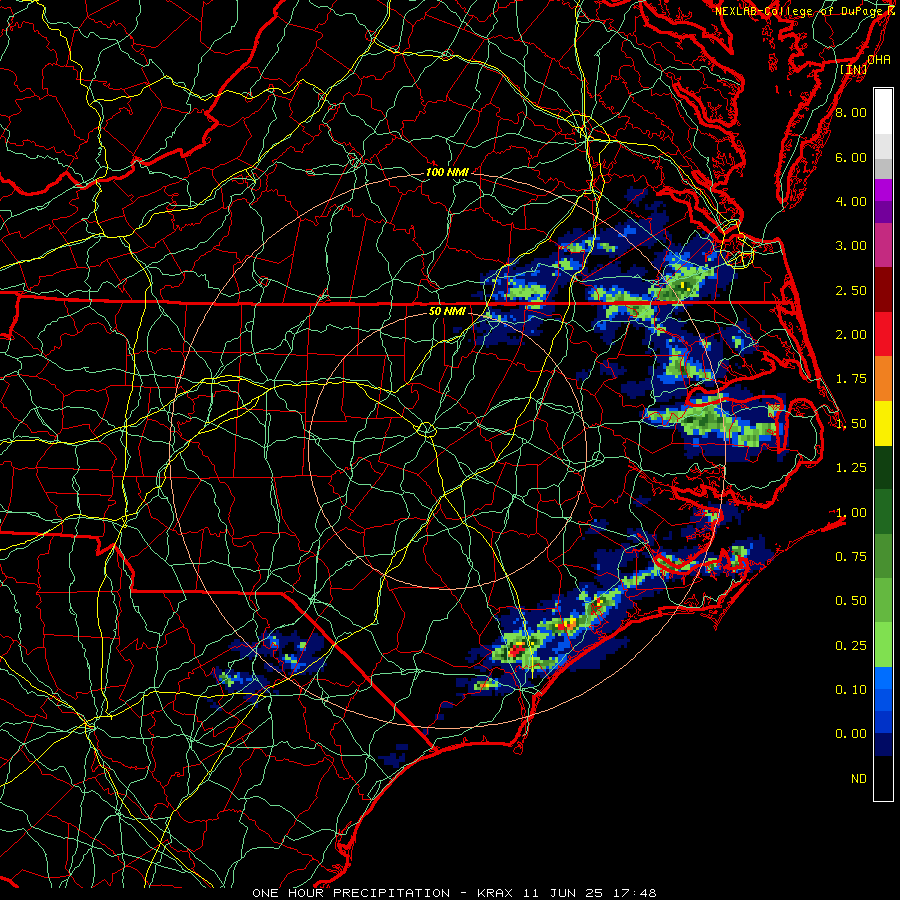This screenshot has height=900, width=900.
Task: Select the 3.00 legend value
Action: (851, 246)
